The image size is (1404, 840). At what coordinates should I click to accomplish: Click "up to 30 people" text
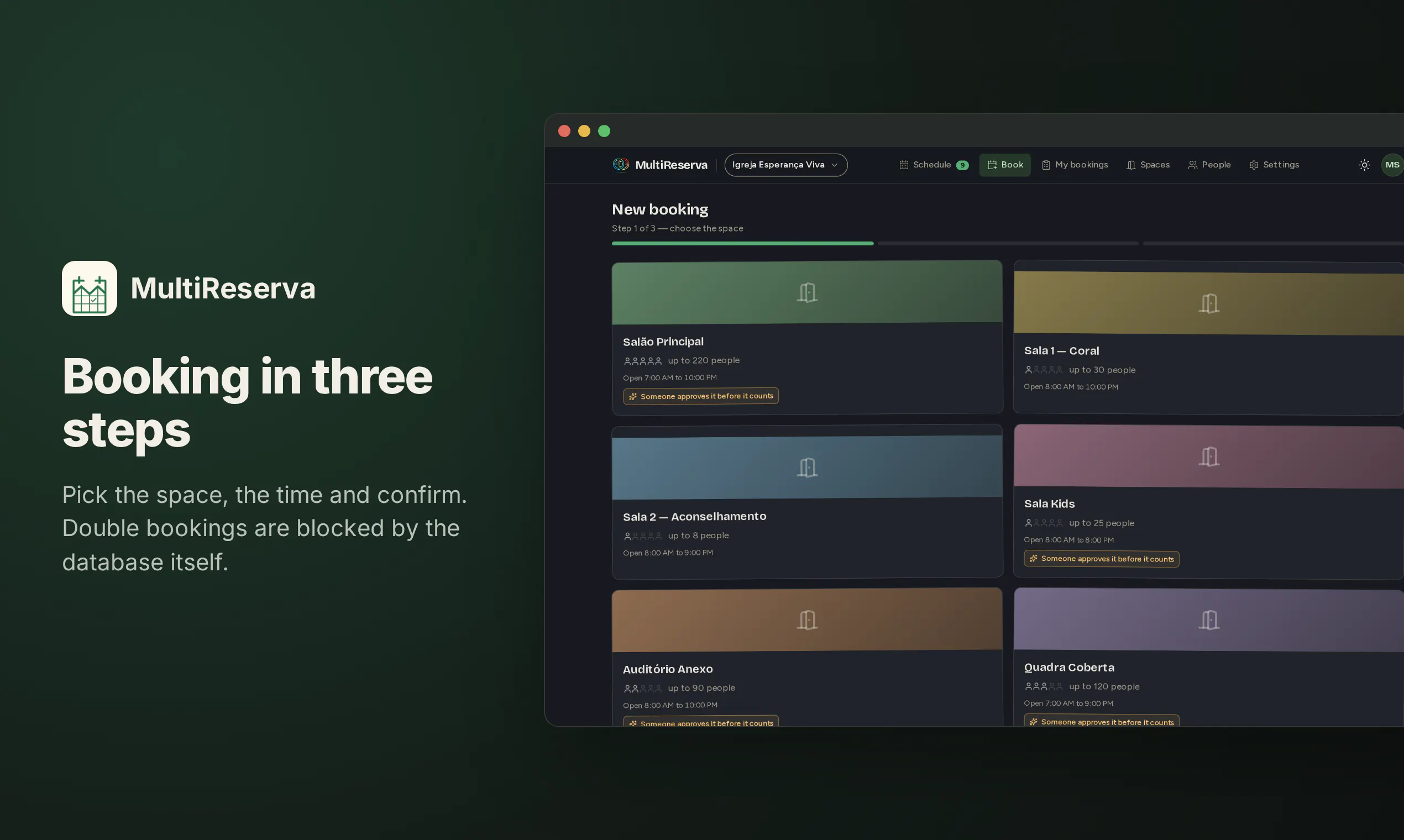pos(1102,370)
